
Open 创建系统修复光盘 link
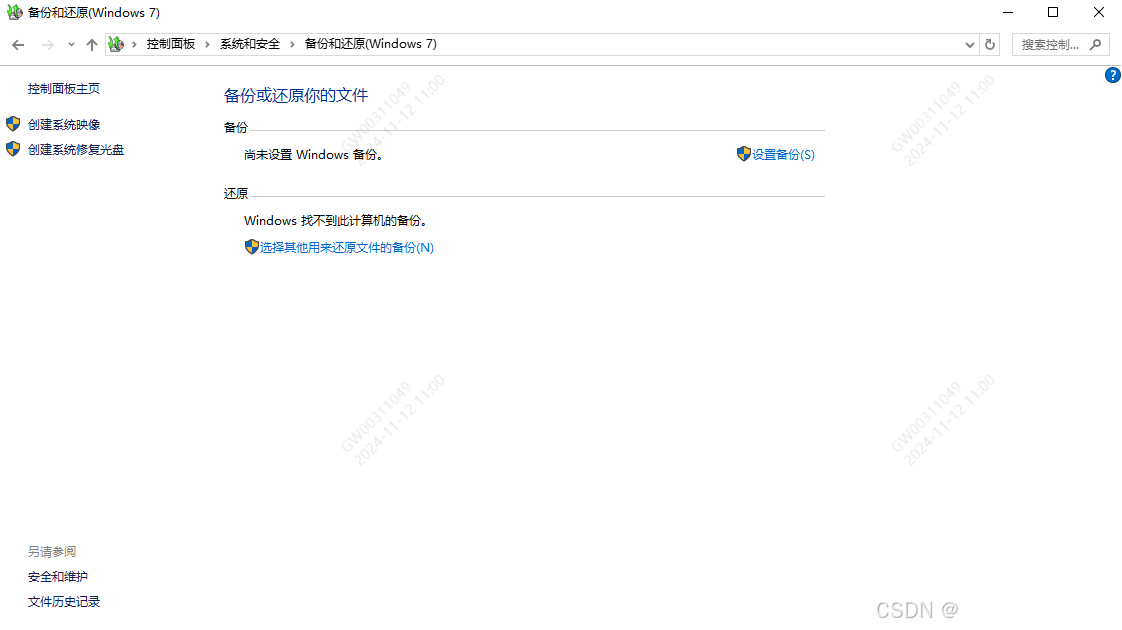pos(76,150)
